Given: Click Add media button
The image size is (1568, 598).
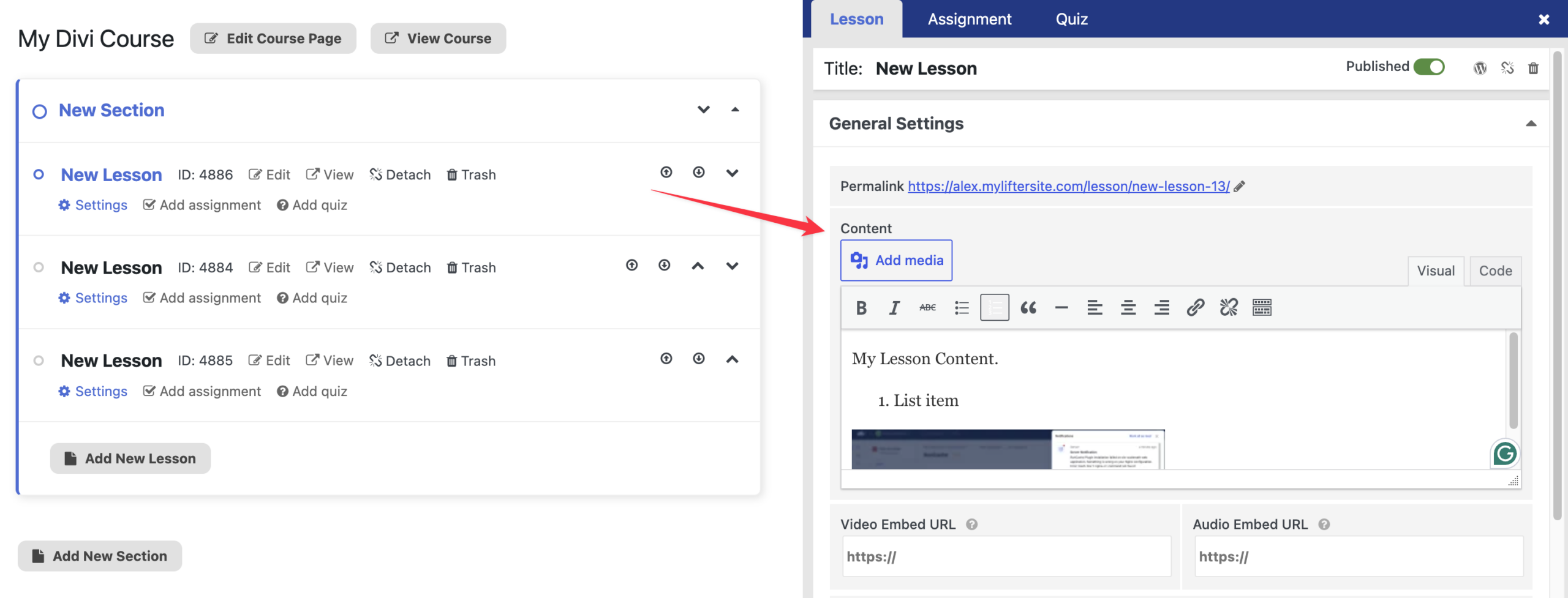Looking at the screenshot, I should [x=896, y=260].
